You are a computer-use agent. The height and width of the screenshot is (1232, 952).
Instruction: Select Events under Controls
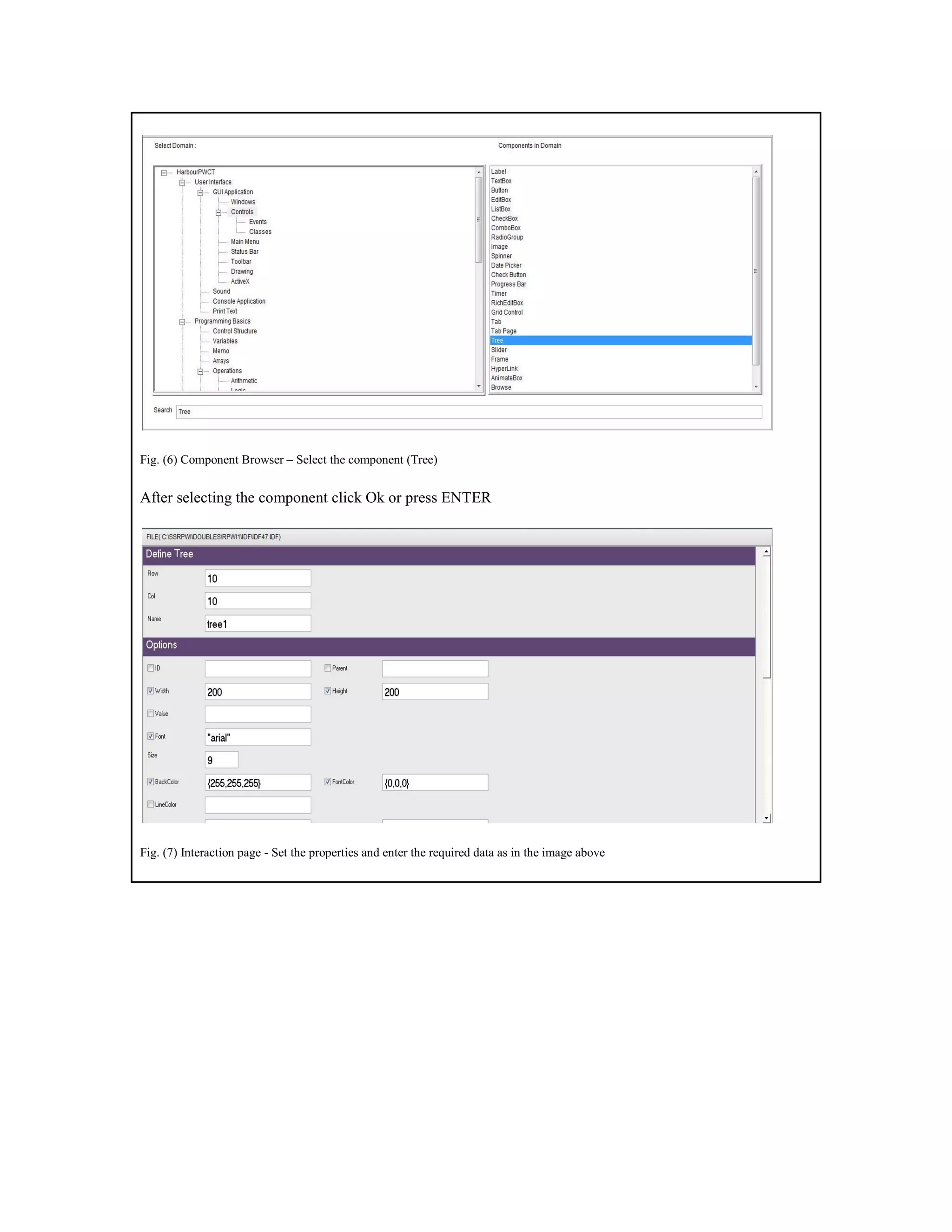pyautogui.click(x=258, y=222)
